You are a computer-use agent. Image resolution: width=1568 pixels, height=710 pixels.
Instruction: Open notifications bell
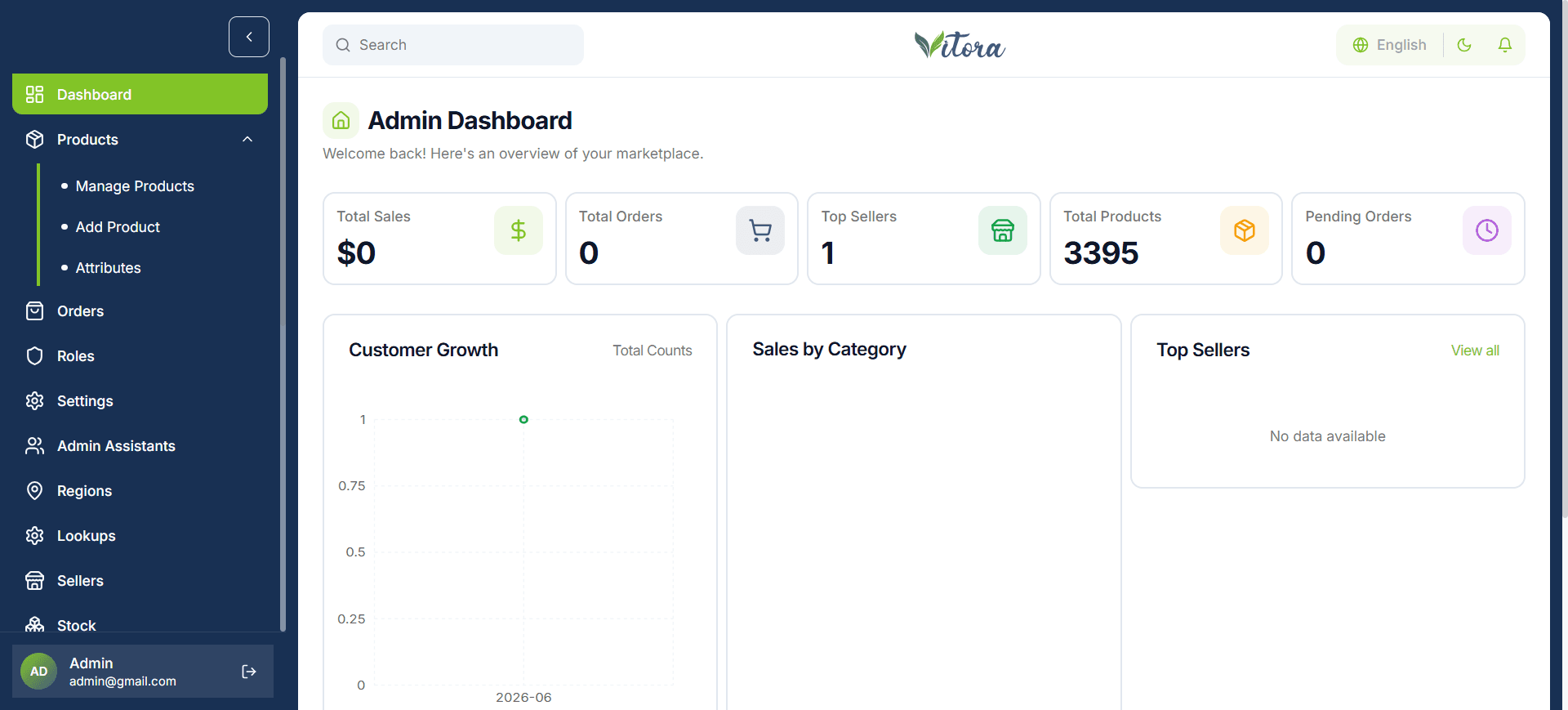1505,45
